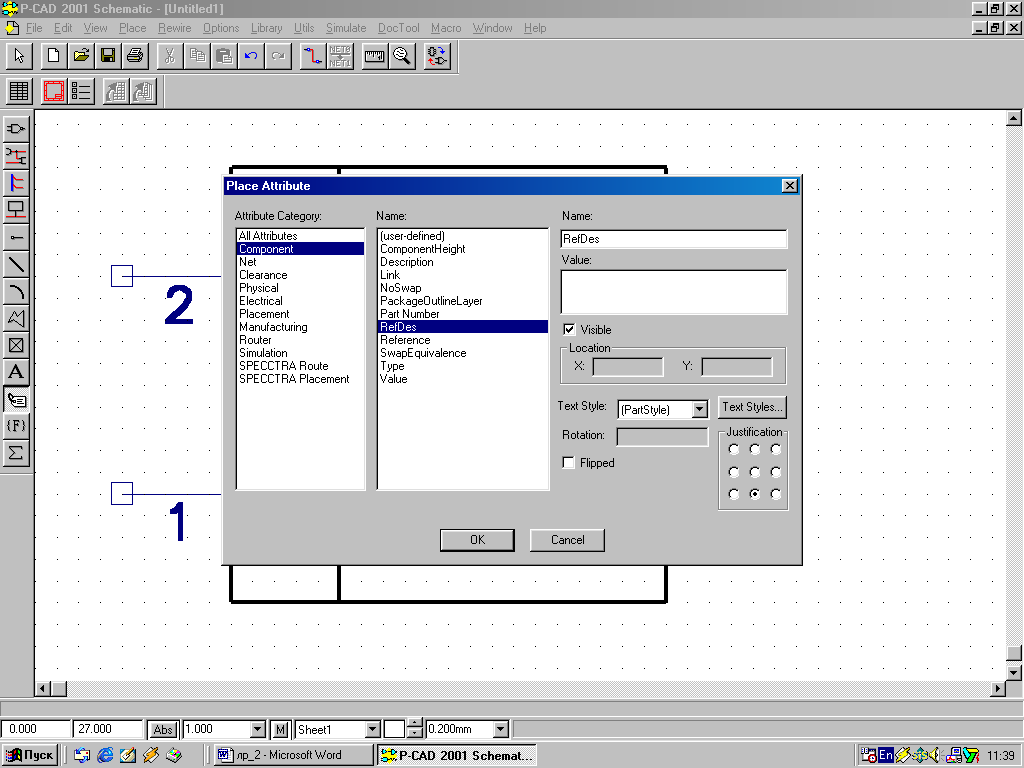
Task: Click the Value text field
Action: pyautogui.click(x=674, y=292)
